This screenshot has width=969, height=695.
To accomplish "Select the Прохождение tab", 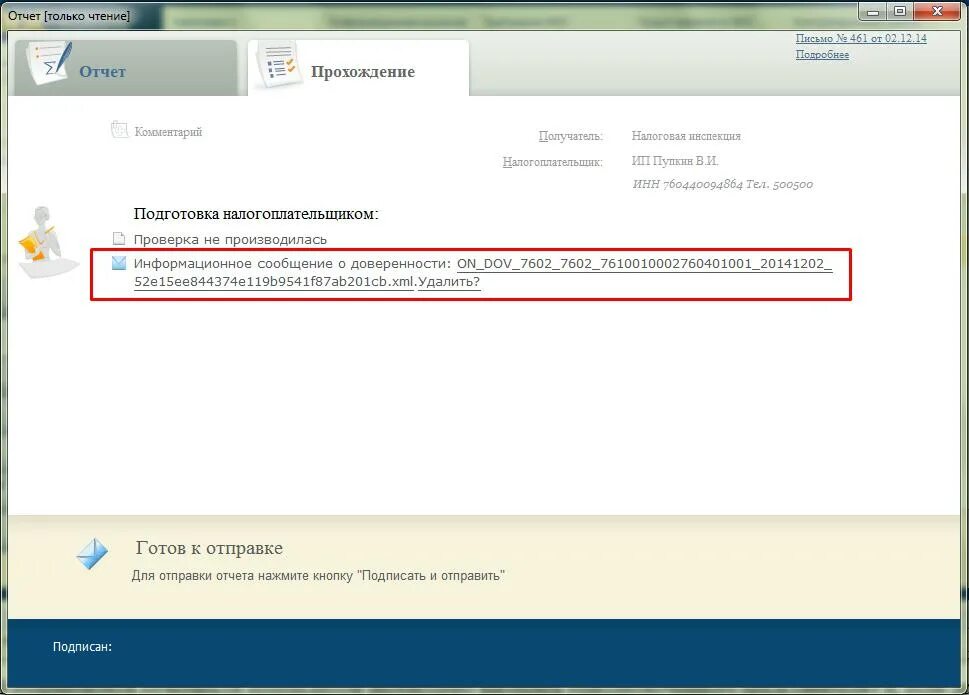I will [358, 69].
